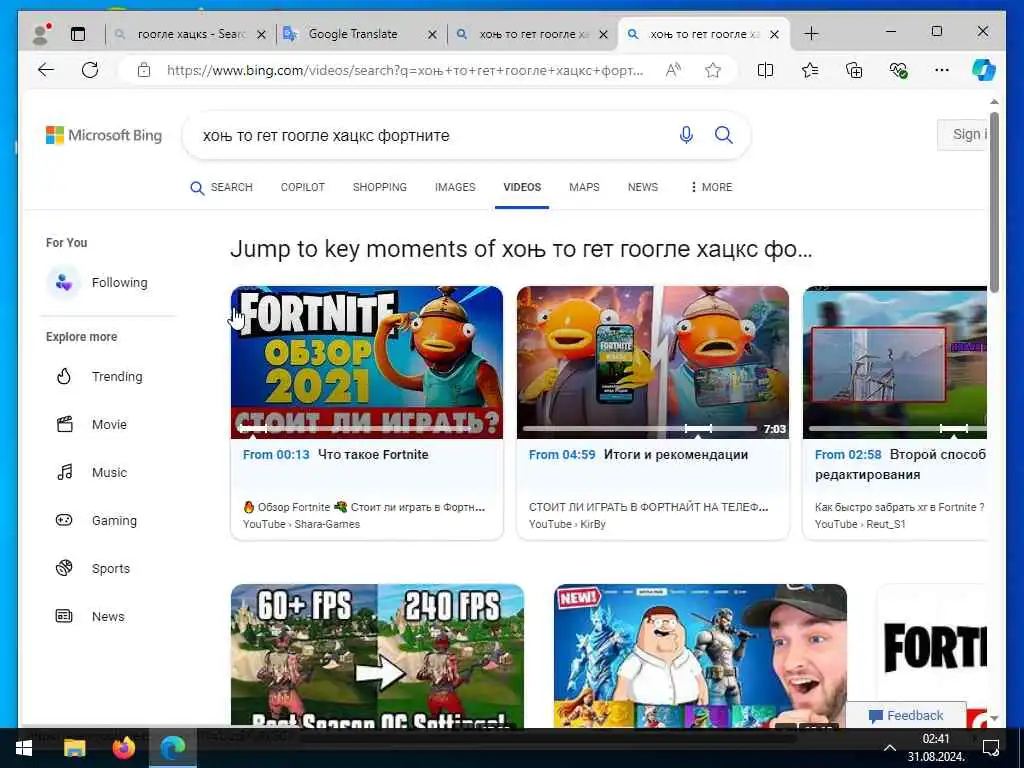Close the Google Translate tab
This screenshot has height=768, width=1024.
pyautogui.click(x=432, y=35)
